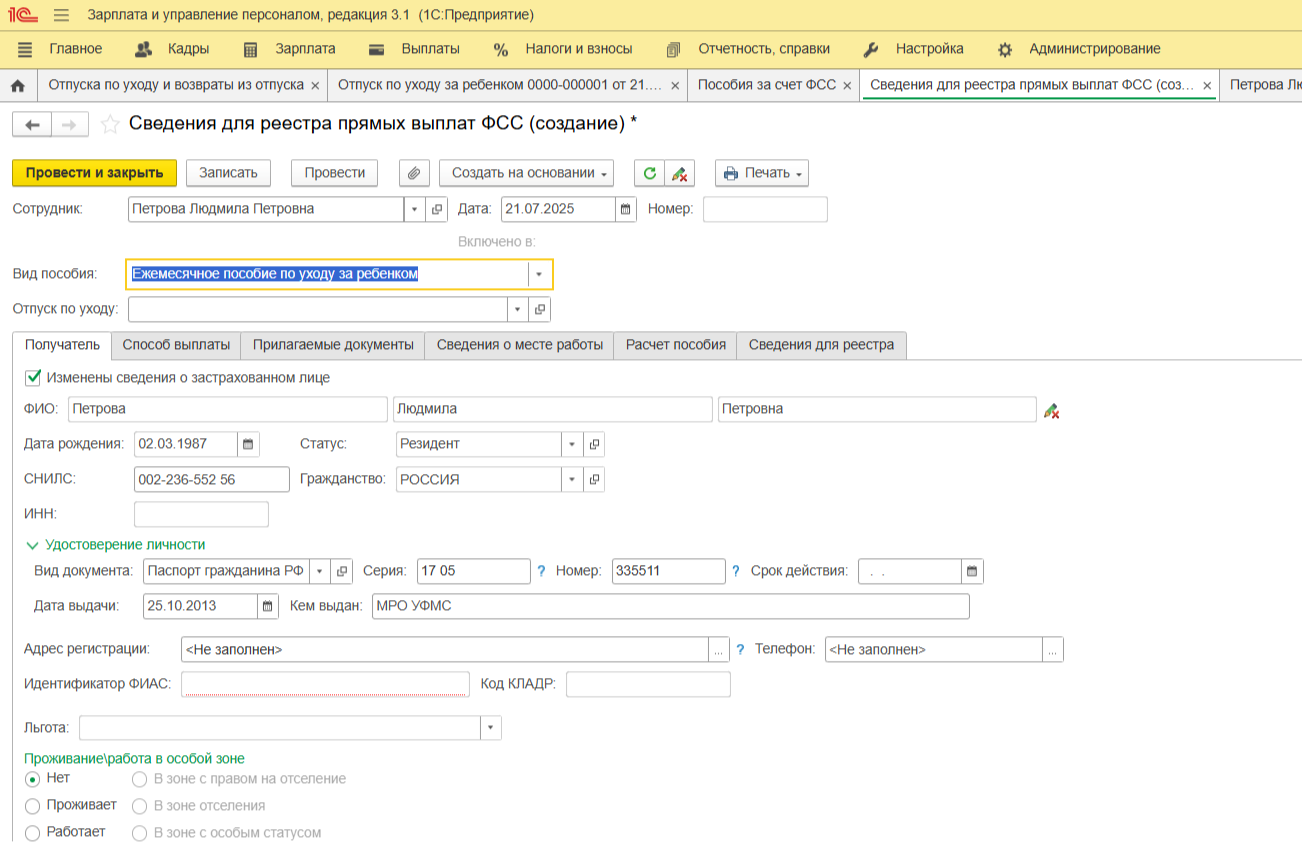The width and height of the screenshot is (1302, 849).
Task: Open the calendar for document date field
Action: click(625, 209)
